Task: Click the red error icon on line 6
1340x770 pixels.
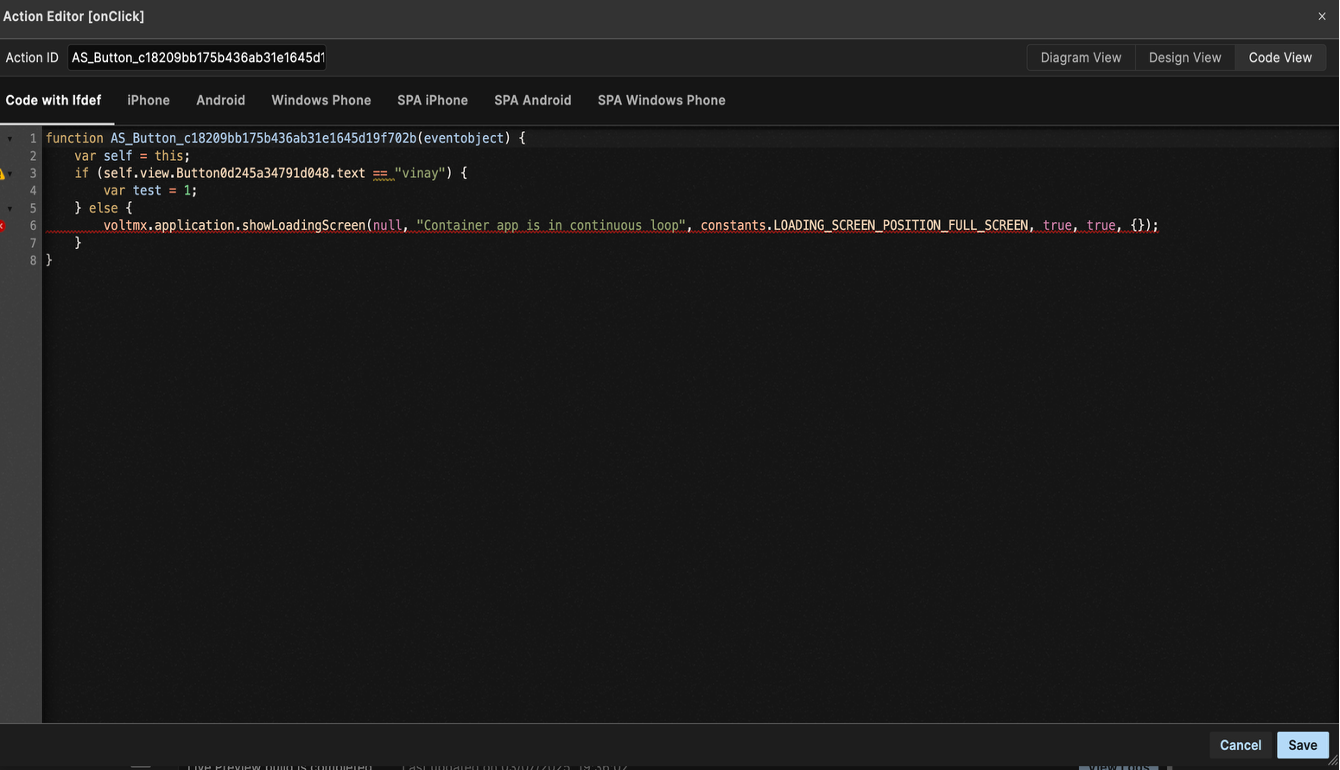Action: pyautogui.click(x=3, y=226)
